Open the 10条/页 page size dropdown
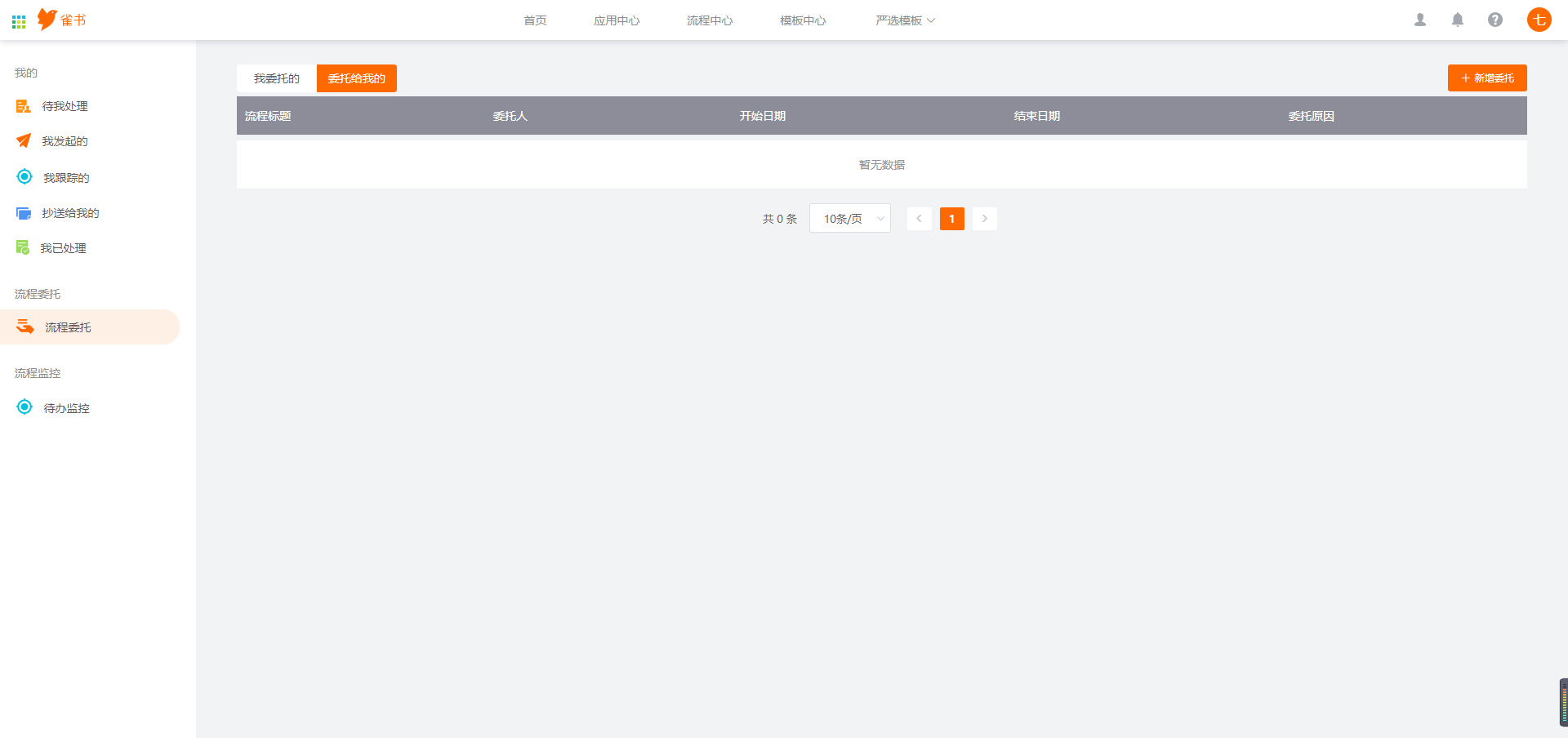Screen dimensions: 1568x738 tap(850, 218)
